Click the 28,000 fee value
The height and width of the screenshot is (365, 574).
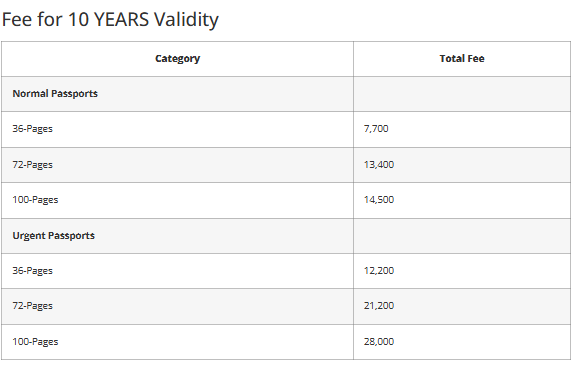coord(379,342)
